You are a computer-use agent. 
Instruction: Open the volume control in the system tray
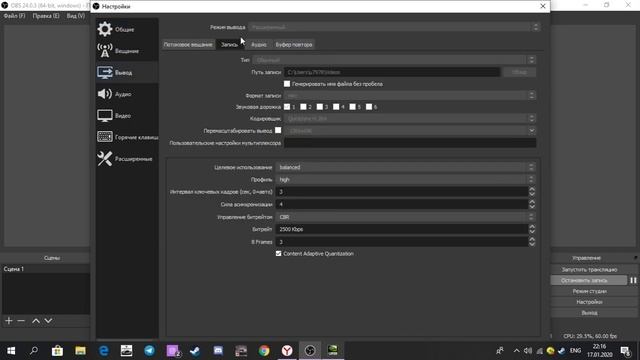[528, 351]
